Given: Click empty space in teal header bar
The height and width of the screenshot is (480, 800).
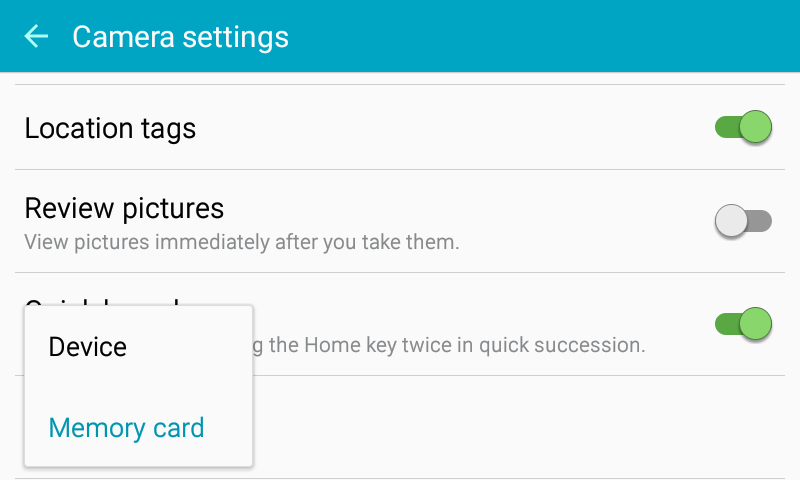Looking at the screenshot, I should 550,37.
